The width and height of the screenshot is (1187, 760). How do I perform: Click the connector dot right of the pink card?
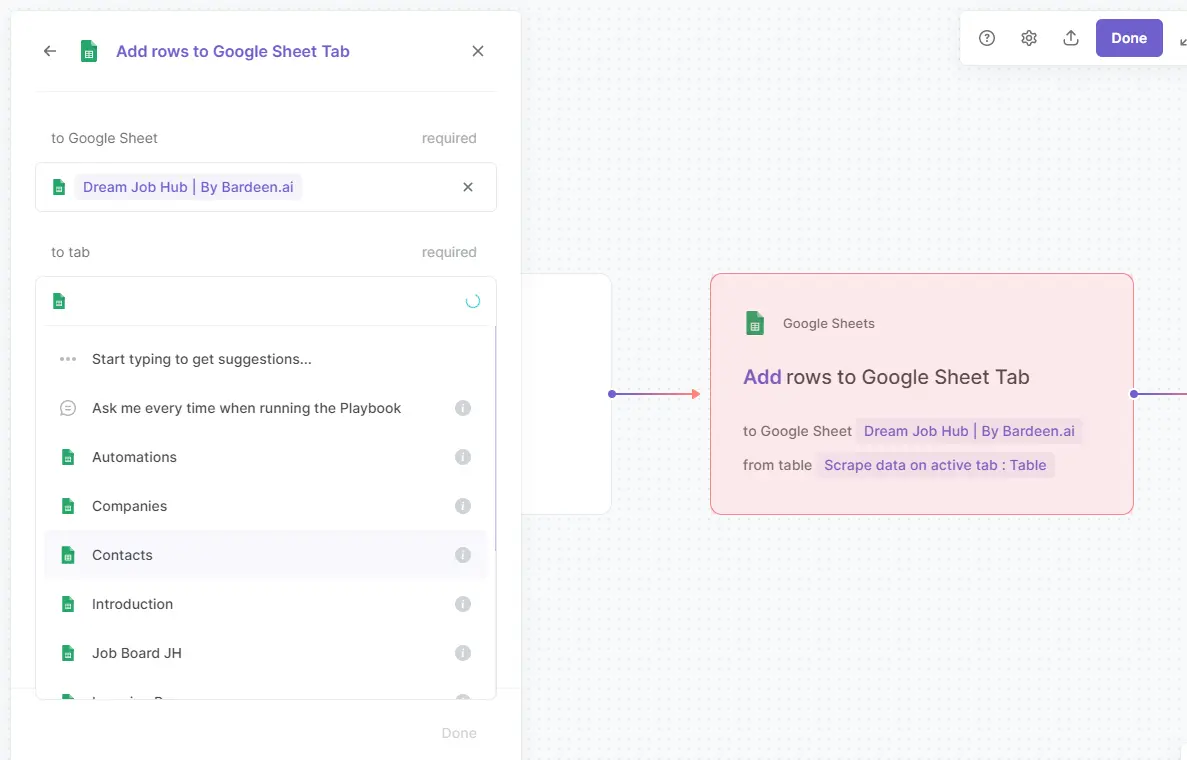[x=1133, y=394]
